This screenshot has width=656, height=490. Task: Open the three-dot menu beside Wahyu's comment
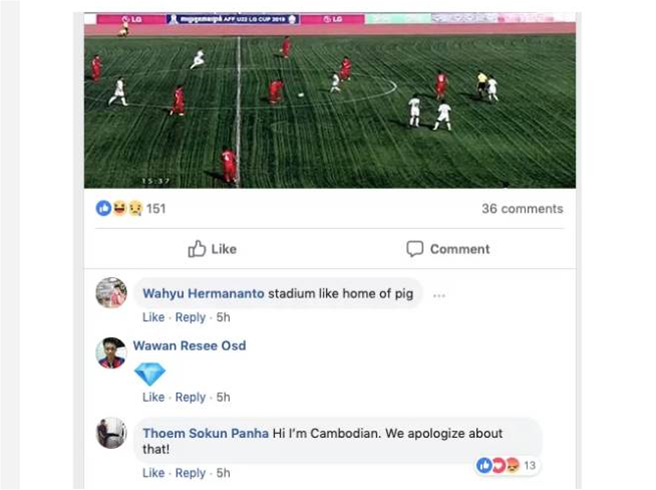(439, 296)
